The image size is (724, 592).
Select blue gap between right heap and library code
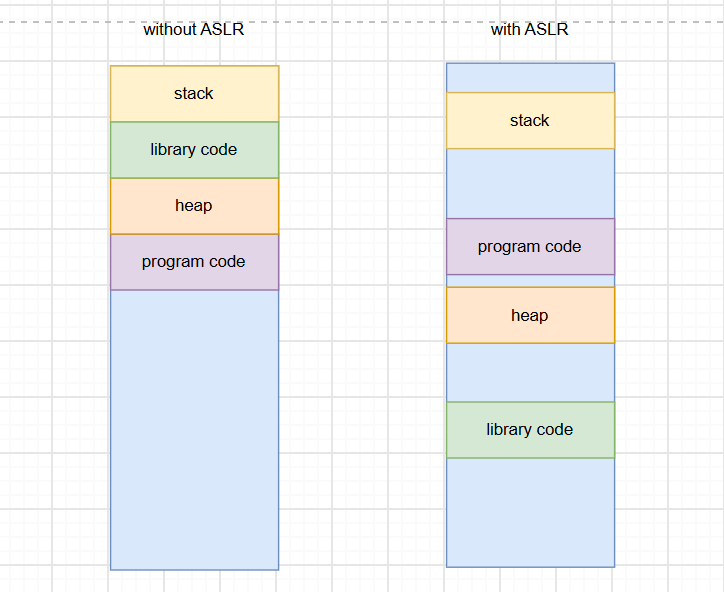click(x=531, y=373)
